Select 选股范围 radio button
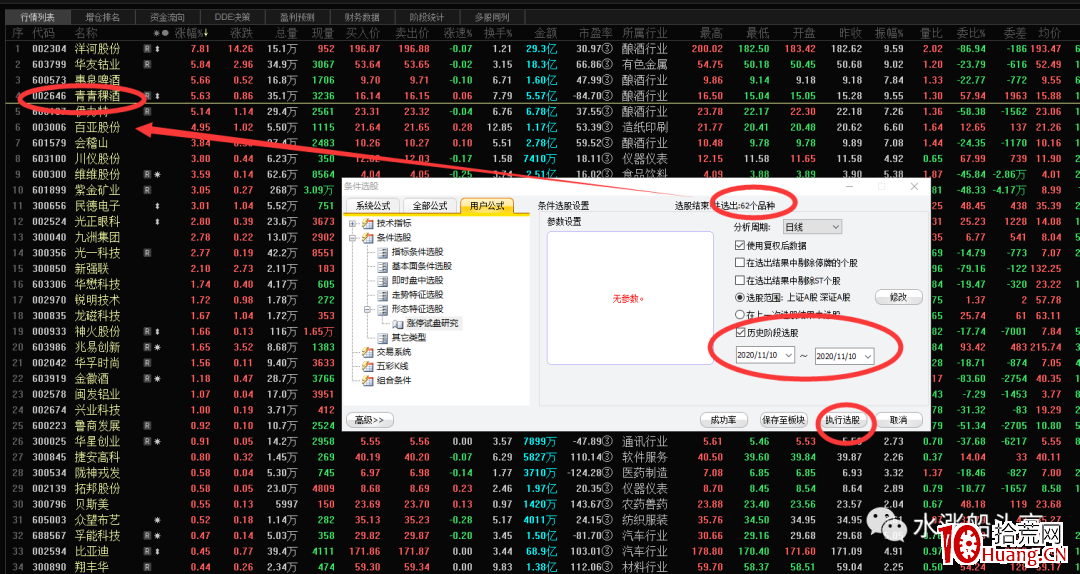Image resolution: width=1080 pixels, height=574 pixels. (x=740, y=298)
